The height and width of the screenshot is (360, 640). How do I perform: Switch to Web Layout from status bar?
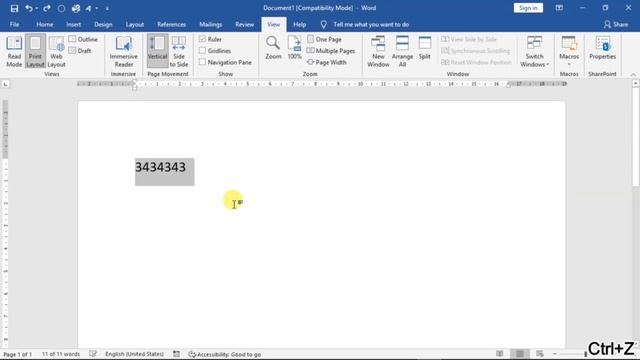pos(540,354)
